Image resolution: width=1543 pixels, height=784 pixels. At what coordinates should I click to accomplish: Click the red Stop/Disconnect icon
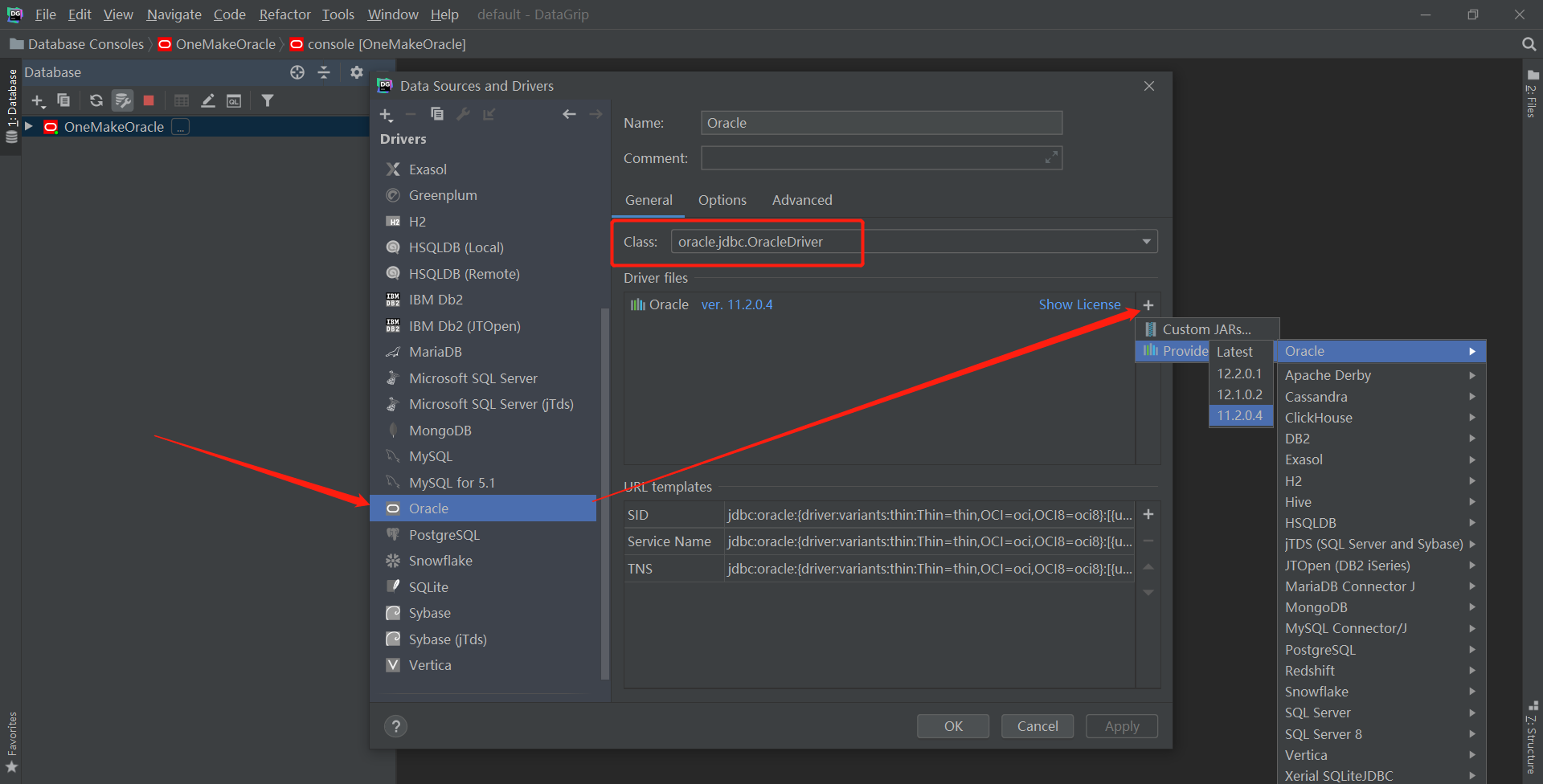tap(149, 100)
